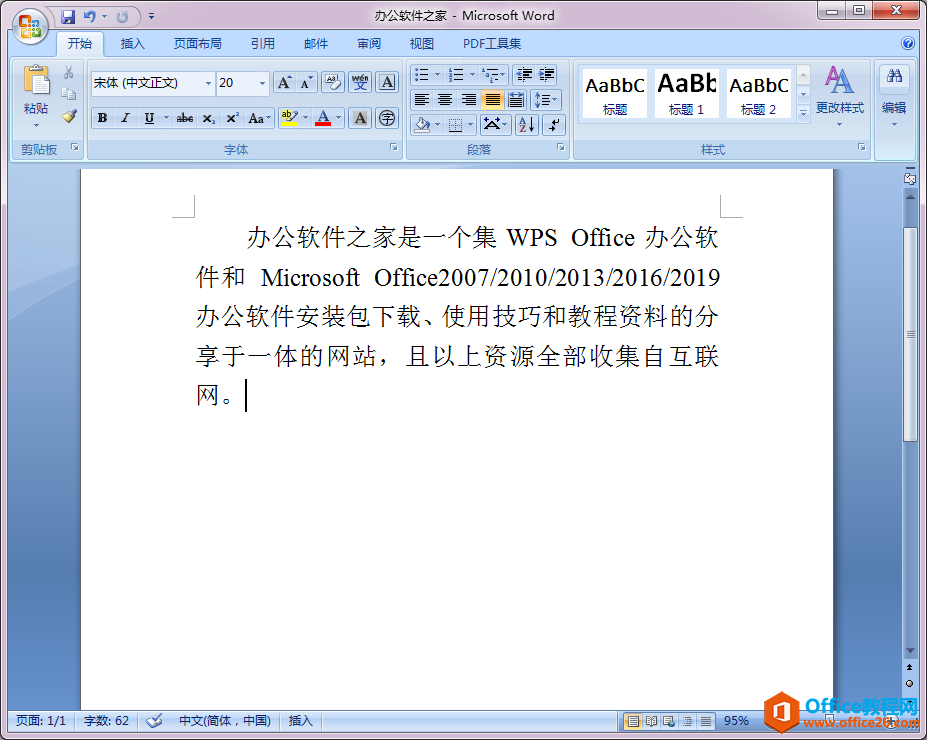Apply the 标题 style
This screenshot has width=927, height=740.
click(x=615, y=93)
